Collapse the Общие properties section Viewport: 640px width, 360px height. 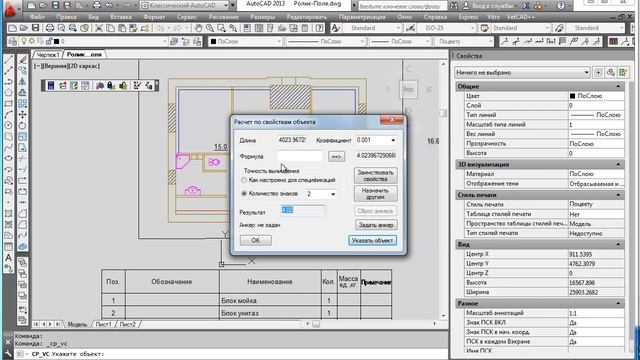[618, 87]
